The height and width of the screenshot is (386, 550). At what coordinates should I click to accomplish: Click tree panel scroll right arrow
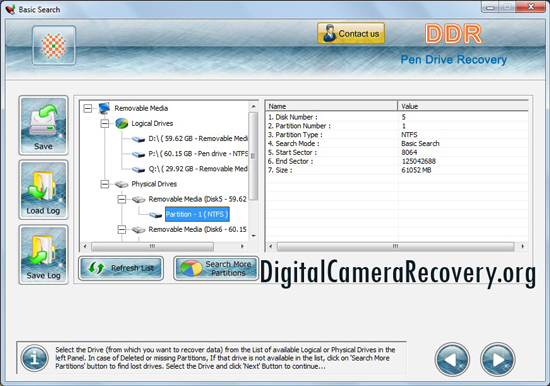pyautogui.click(x=242, y=246)
